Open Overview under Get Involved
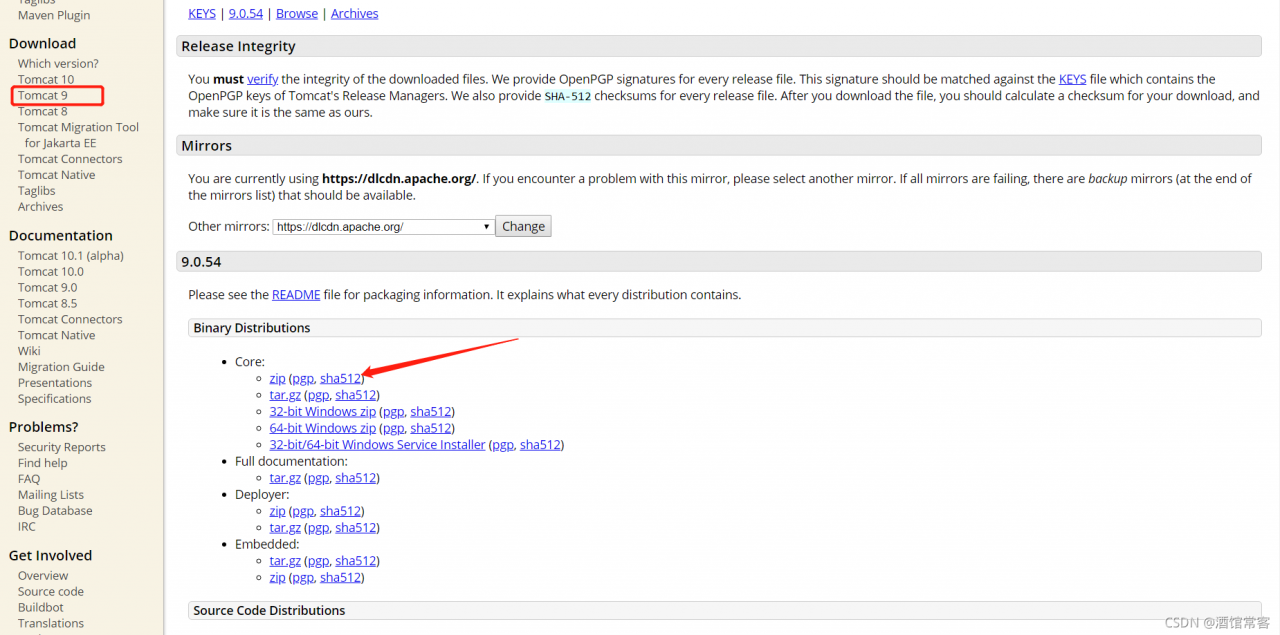This screenshot has height=635, width=1280. click(43, 576)
